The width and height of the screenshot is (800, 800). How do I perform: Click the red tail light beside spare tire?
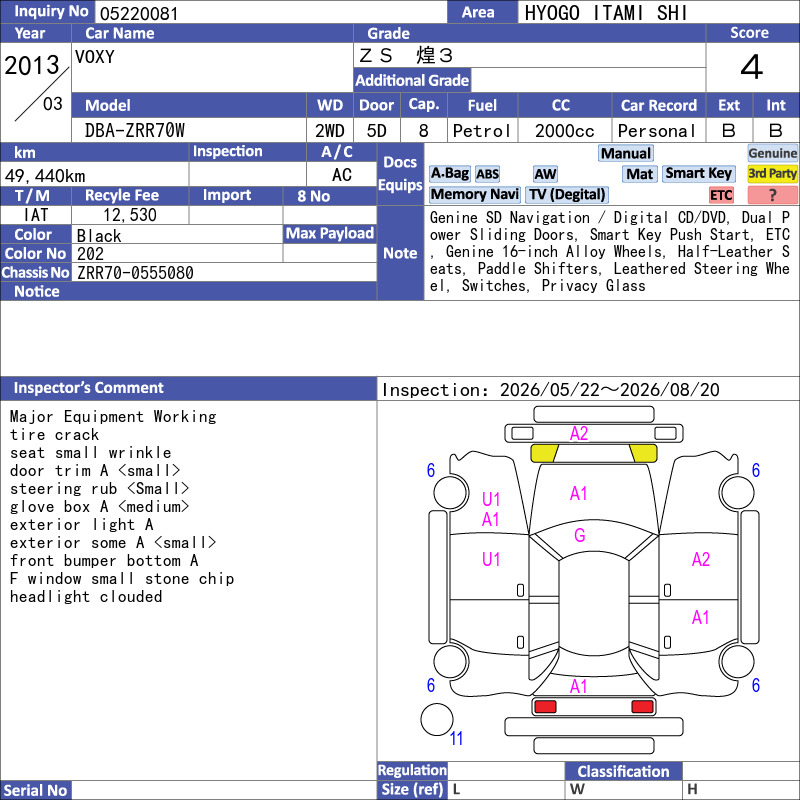pos(545,707)
